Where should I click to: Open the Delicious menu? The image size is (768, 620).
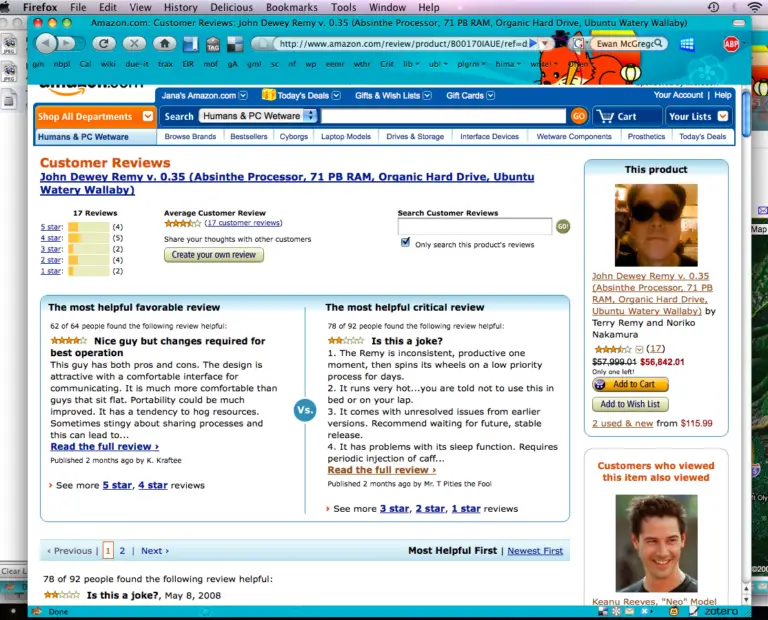tap(231, 7)
